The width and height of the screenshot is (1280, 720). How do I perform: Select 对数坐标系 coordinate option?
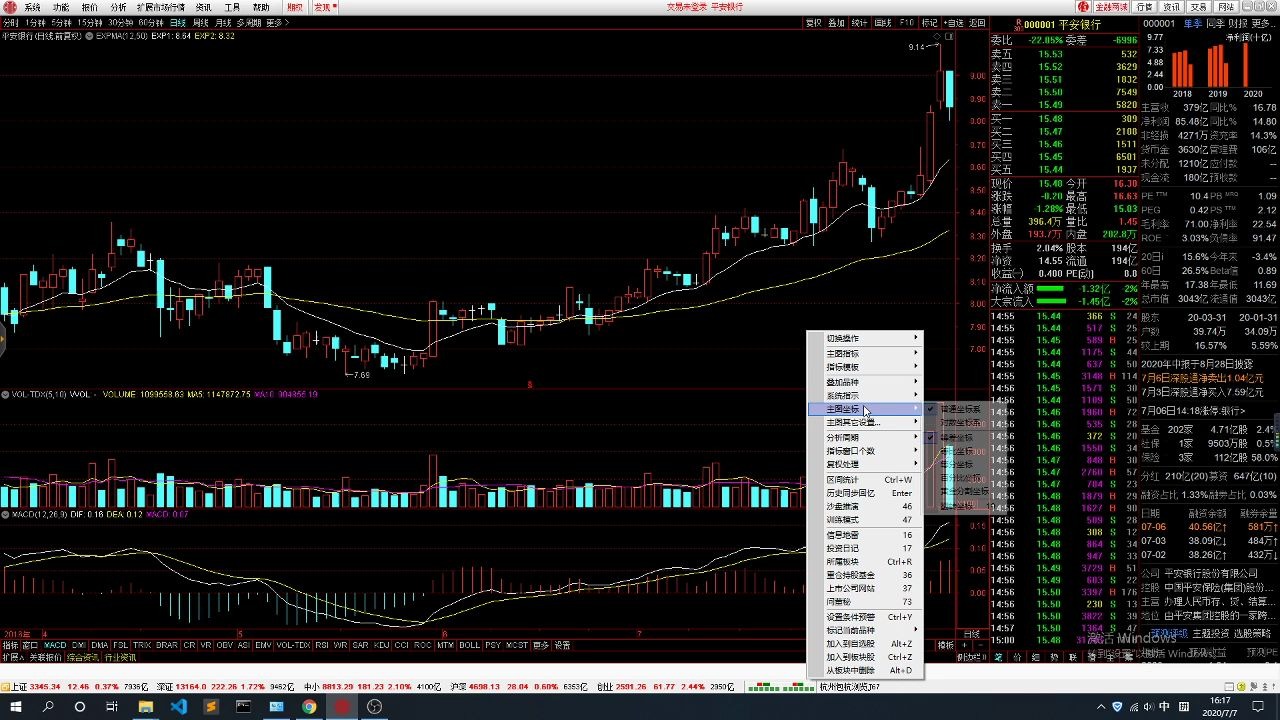958,423
